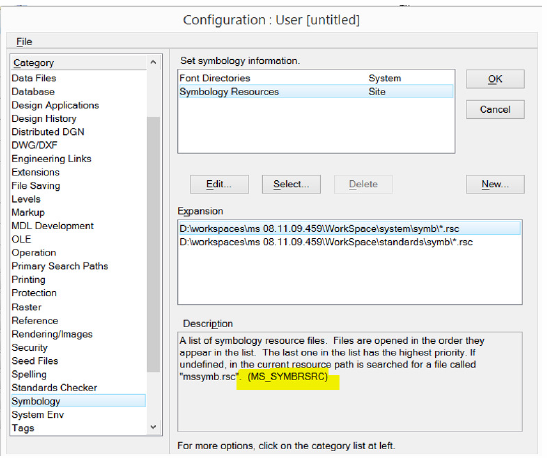Select Symbology Resources variable row

click(316, 91)
